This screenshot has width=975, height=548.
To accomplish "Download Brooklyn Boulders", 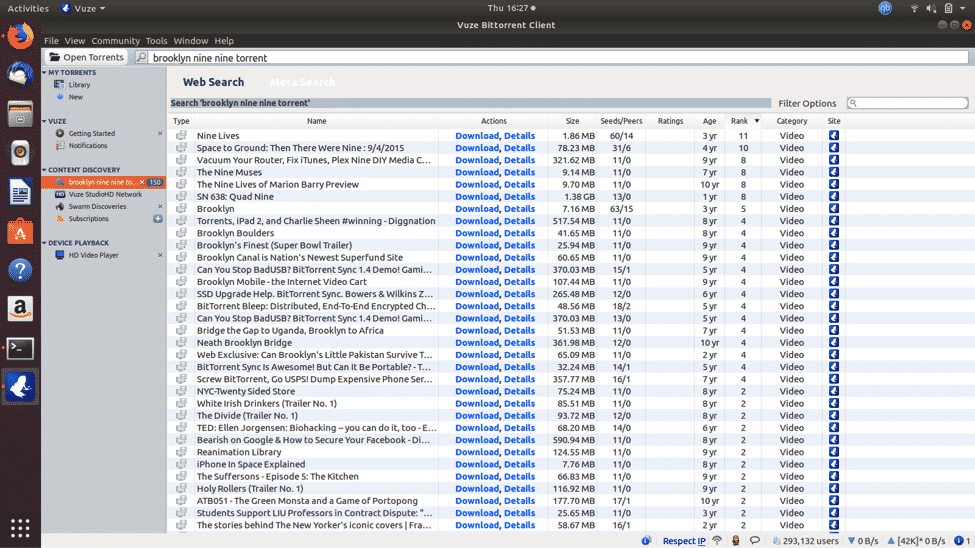I will tap(476, 233).
